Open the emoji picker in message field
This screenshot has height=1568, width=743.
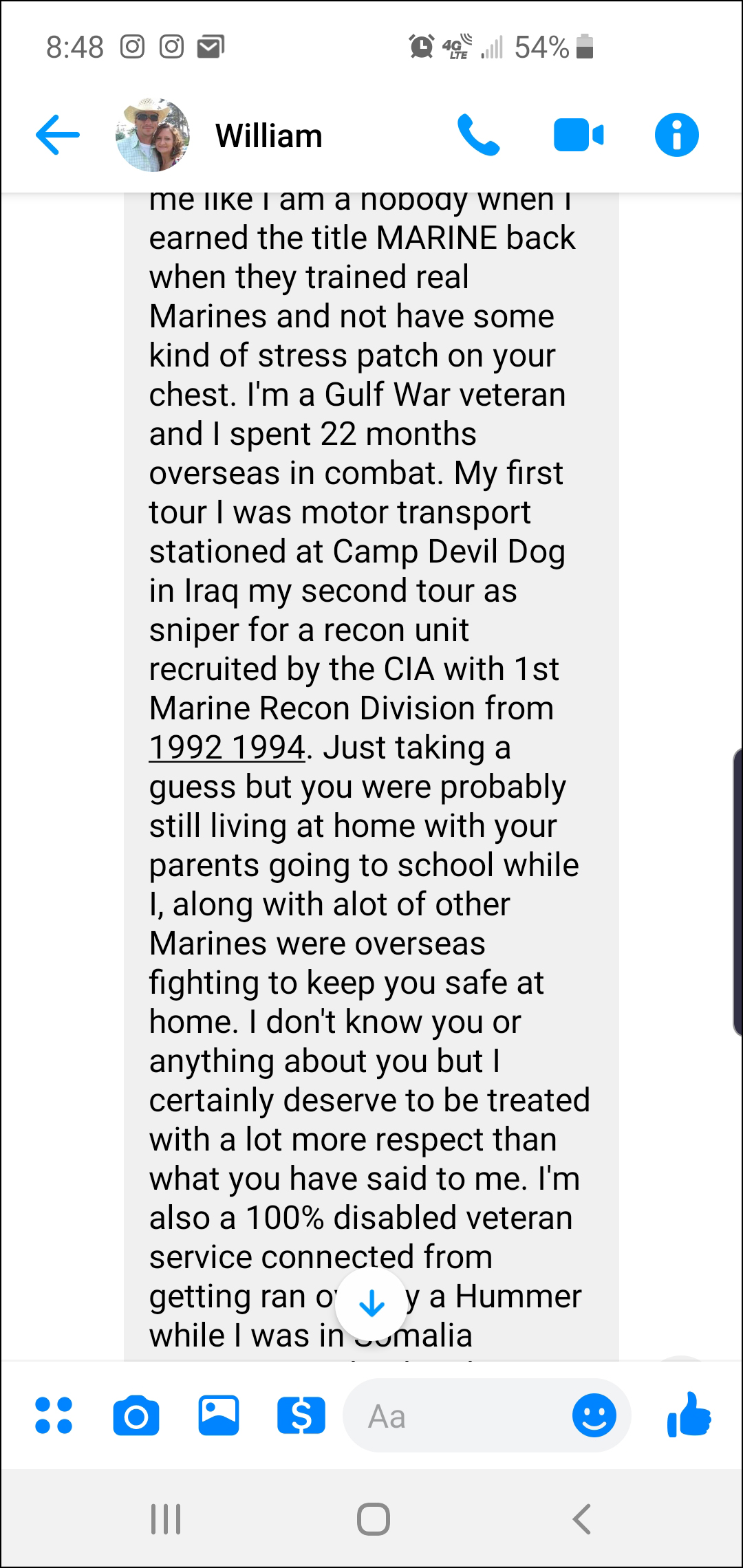(x=594, y=1415)
